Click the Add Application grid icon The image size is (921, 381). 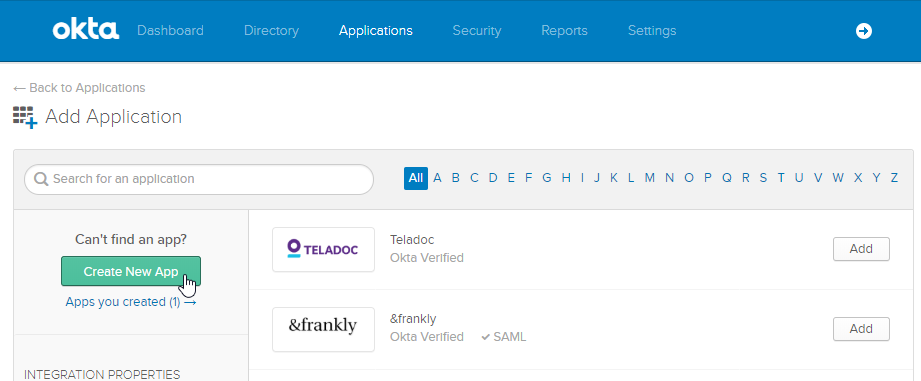25,117
